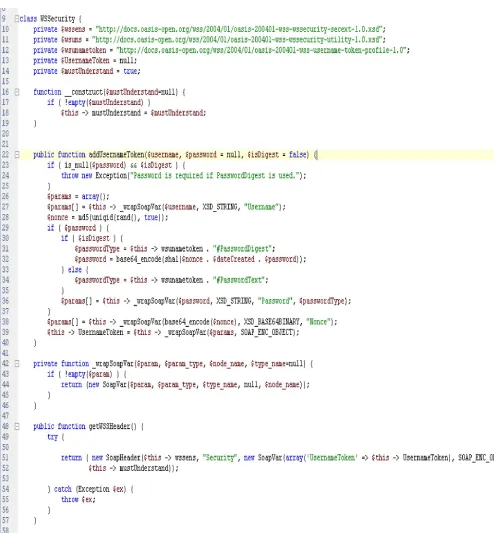The height and width of the screenshot is (533, 494).
Task: Click the "$isDigest = false" parameter
Action: [x=276, y=155]
